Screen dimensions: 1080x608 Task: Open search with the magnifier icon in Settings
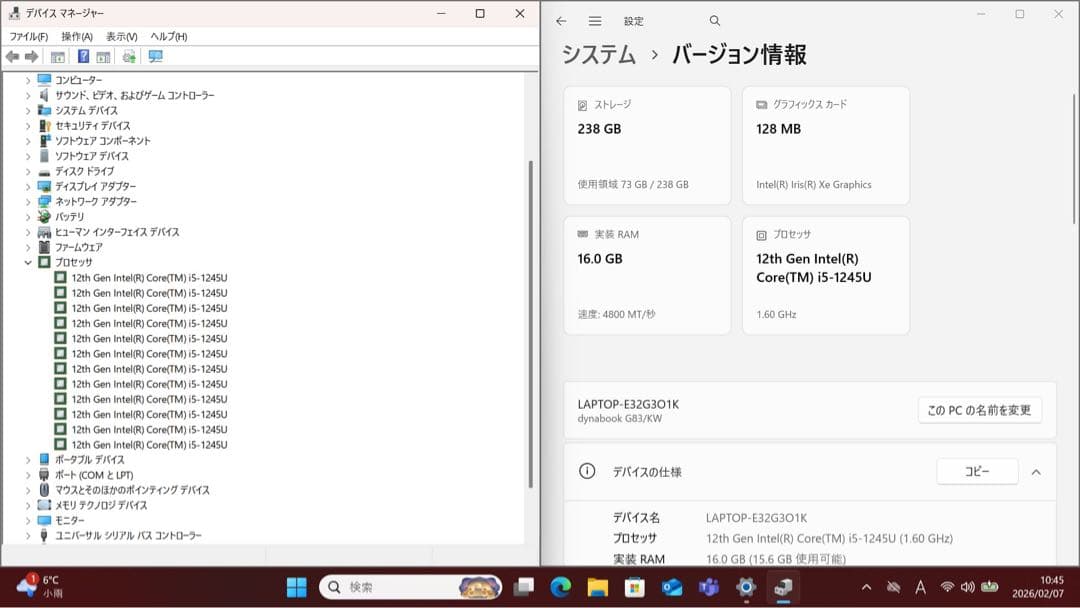click(714, 20)
